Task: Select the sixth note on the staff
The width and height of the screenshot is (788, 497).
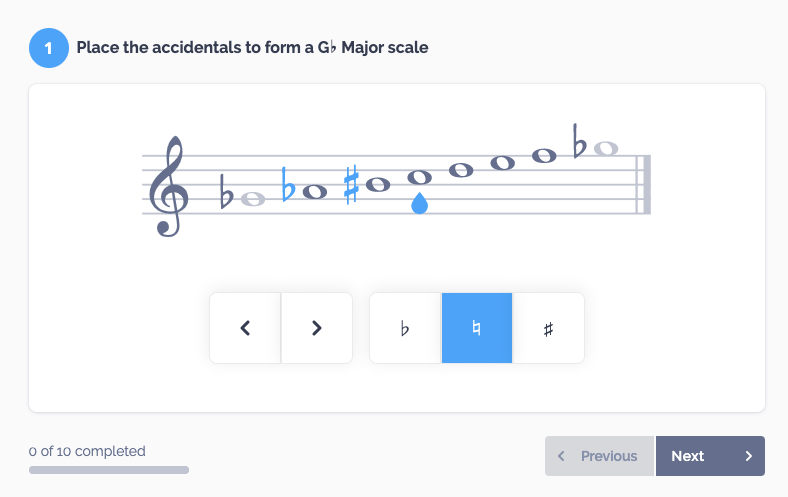Action: (503, 163)
